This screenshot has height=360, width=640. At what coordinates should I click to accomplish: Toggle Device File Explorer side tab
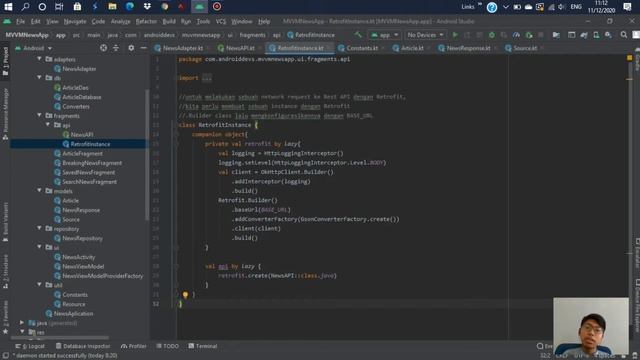(x=637, y=307)
